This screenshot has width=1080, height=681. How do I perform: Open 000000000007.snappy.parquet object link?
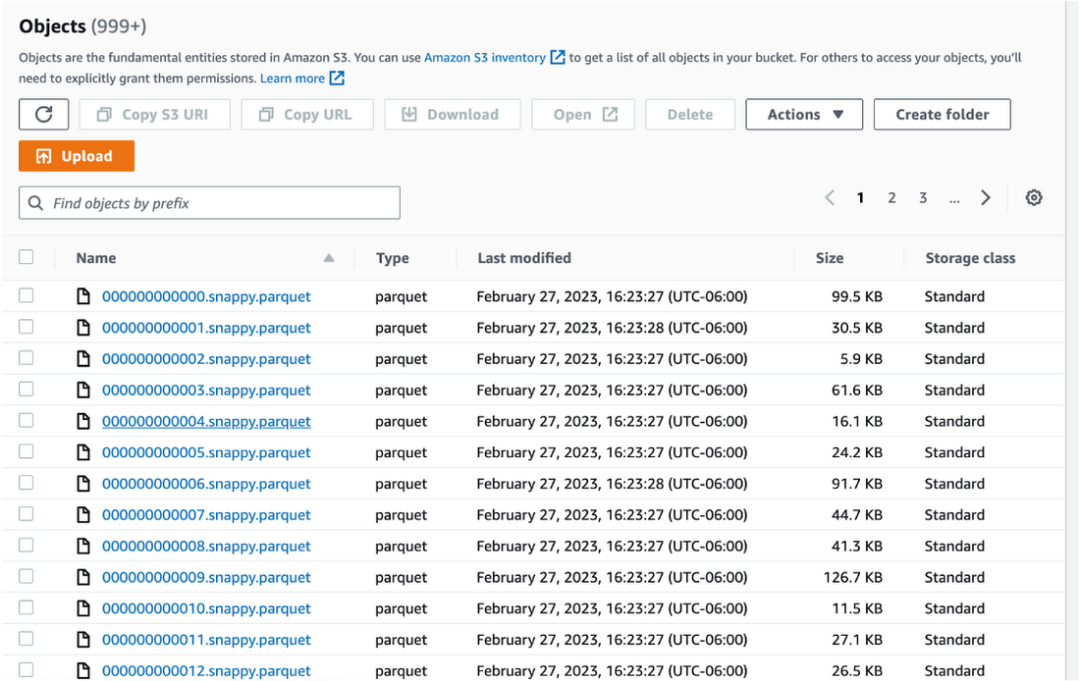pos(206,515)
